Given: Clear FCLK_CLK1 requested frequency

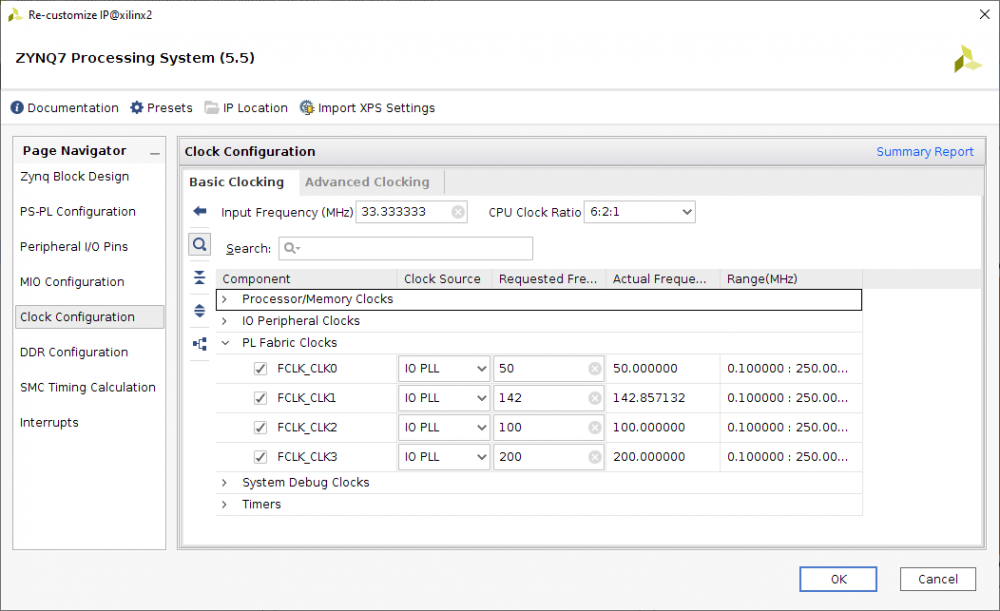Looking at the screenshot, I should tap(595, 398).
